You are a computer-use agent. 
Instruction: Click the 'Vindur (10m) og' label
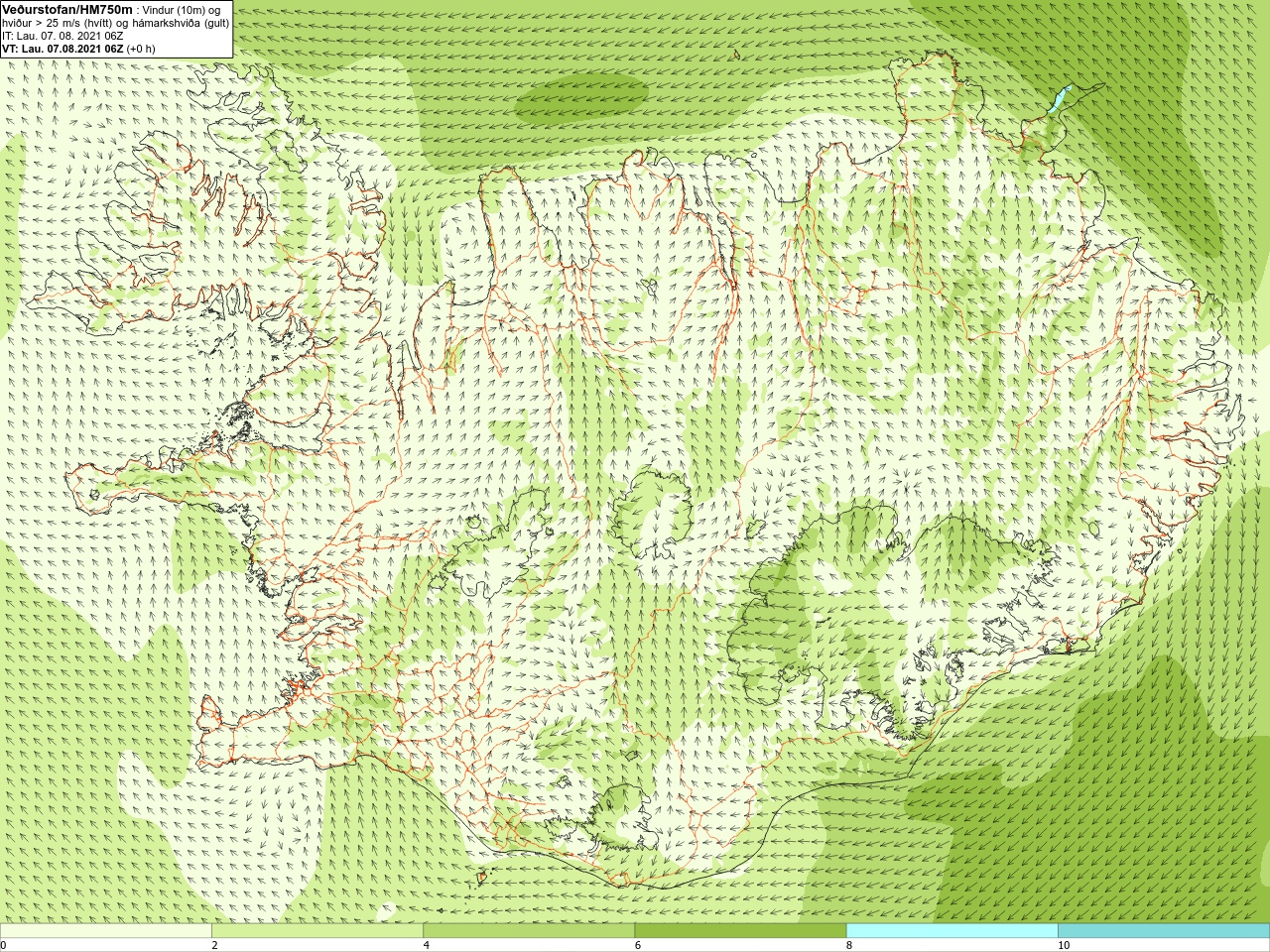(182, 10)
